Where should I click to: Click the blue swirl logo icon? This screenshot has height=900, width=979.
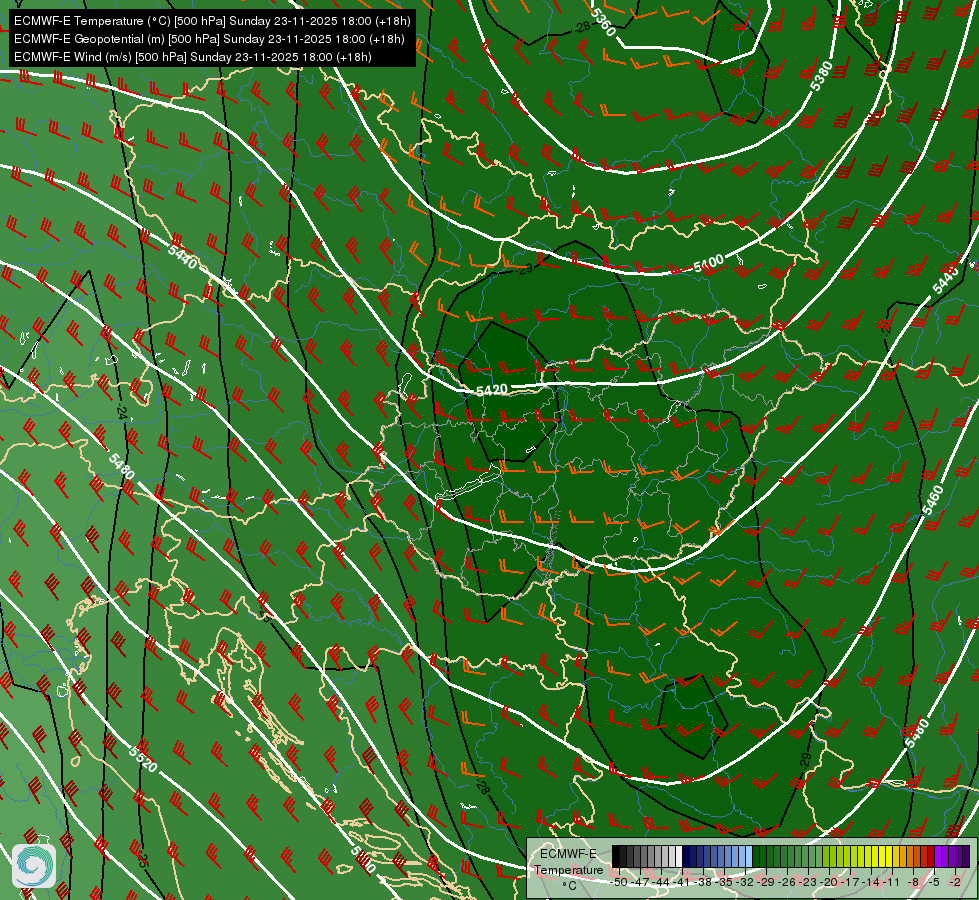pos(34,866)
